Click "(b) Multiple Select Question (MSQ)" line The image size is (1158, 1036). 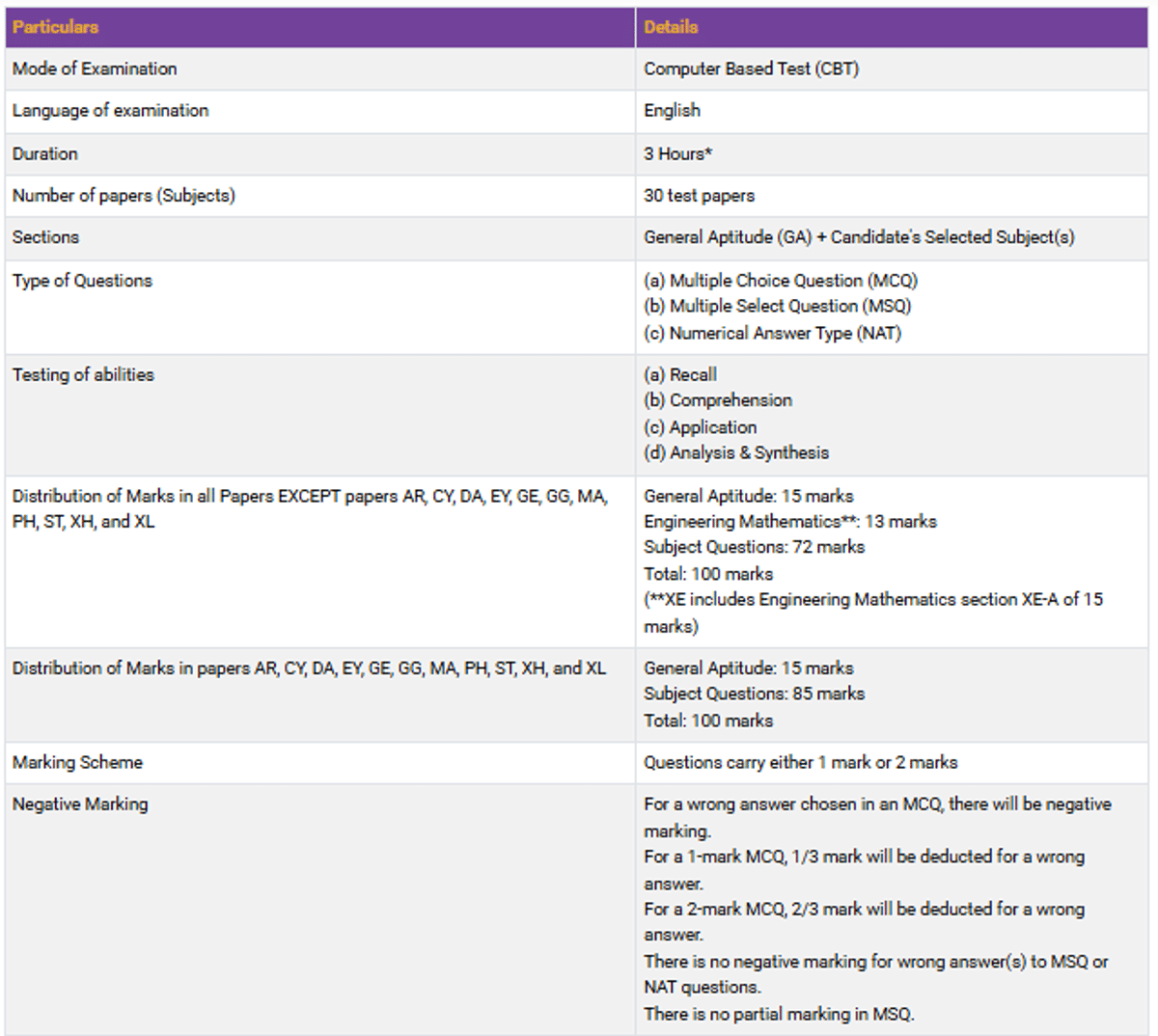[777, 306]
